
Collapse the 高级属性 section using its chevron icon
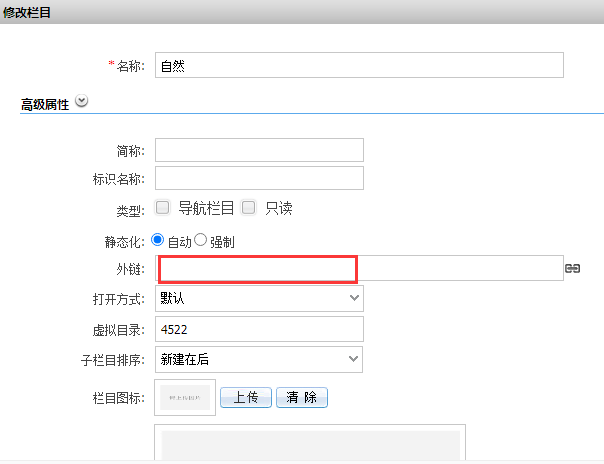pyautogui.click(x=82, y=101)
